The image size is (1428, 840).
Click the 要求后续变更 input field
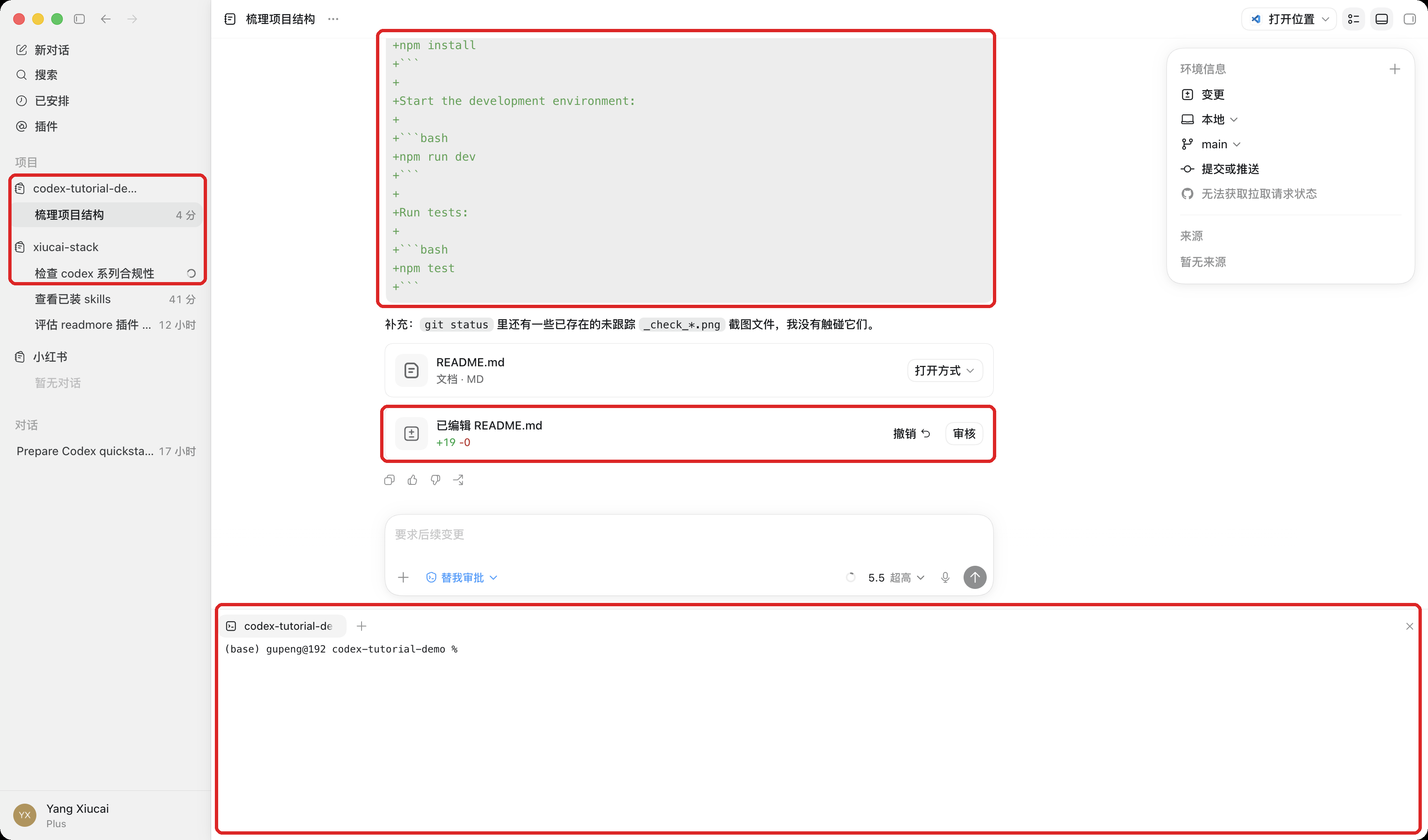click(x=688, y=534)
